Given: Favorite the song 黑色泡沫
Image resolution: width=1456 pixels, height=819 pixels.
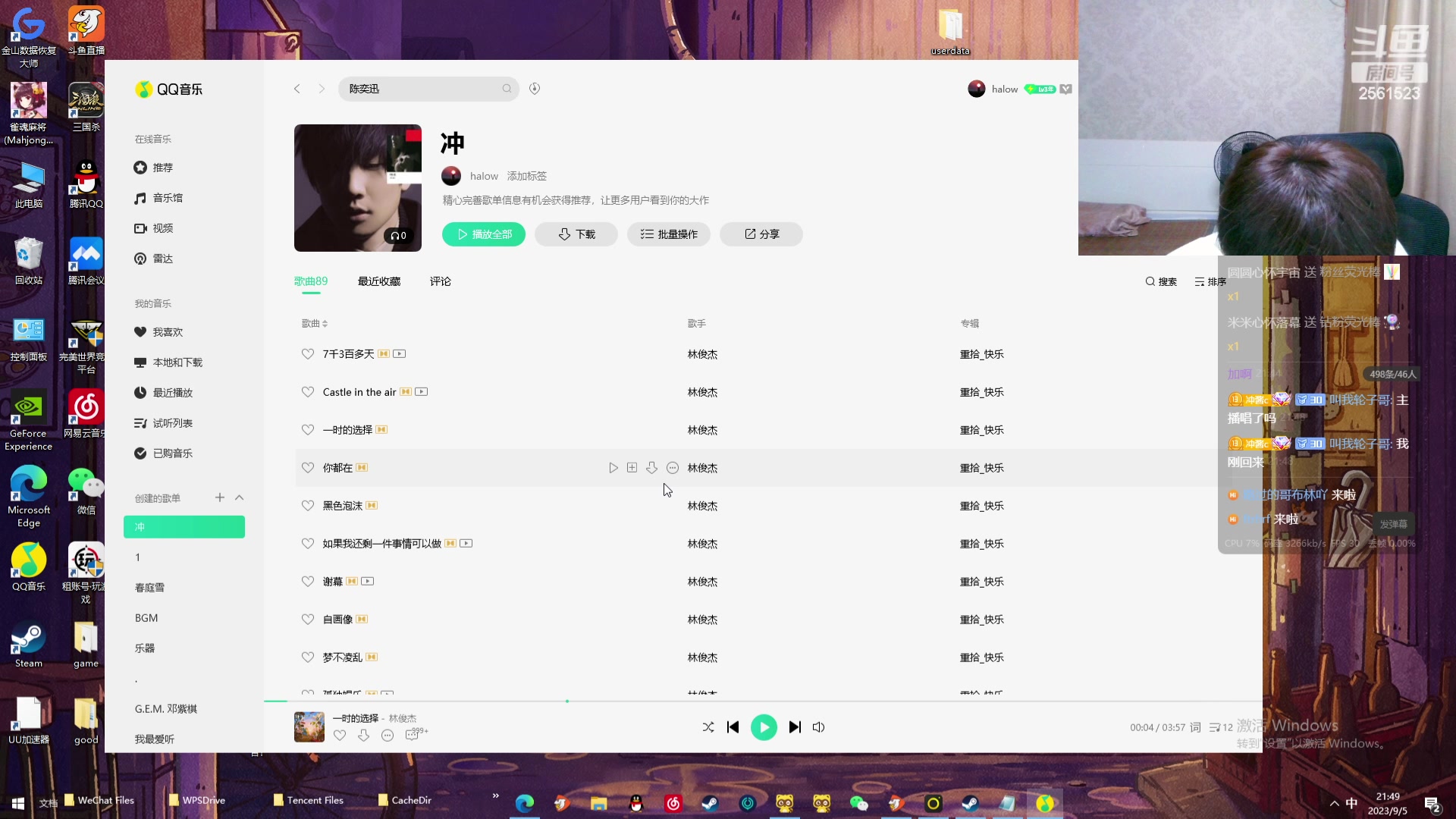Looking at the screenshot, I should click(307, 506).
